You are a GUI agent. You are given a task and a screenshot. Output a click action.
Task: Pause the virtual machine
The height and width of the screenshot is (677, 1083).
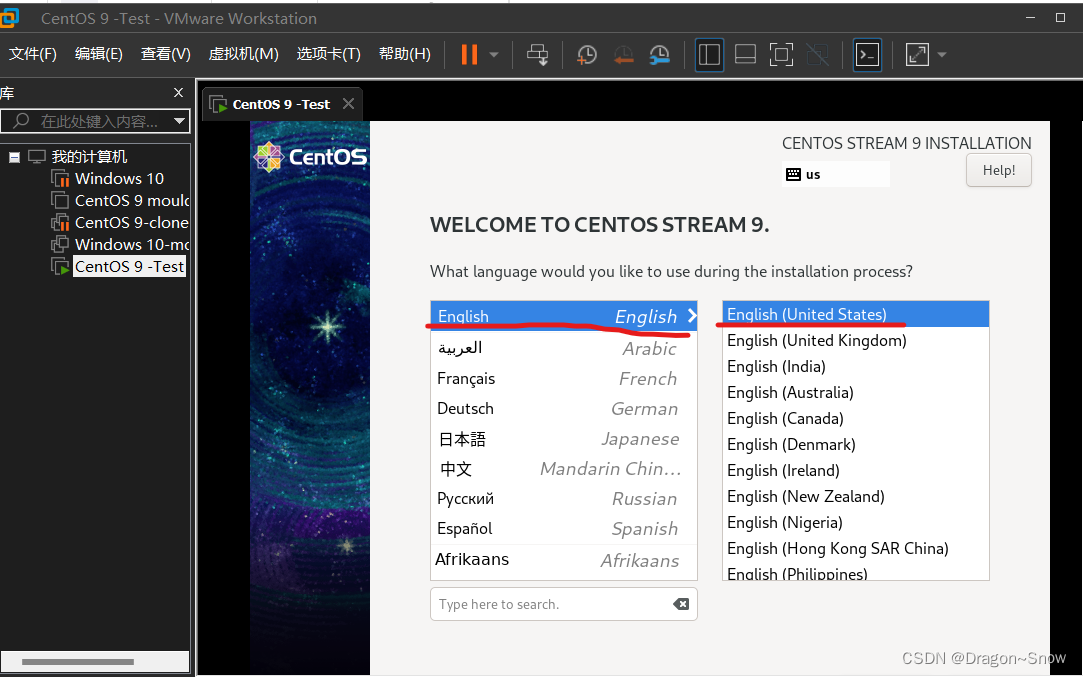(x=469, y=54)
